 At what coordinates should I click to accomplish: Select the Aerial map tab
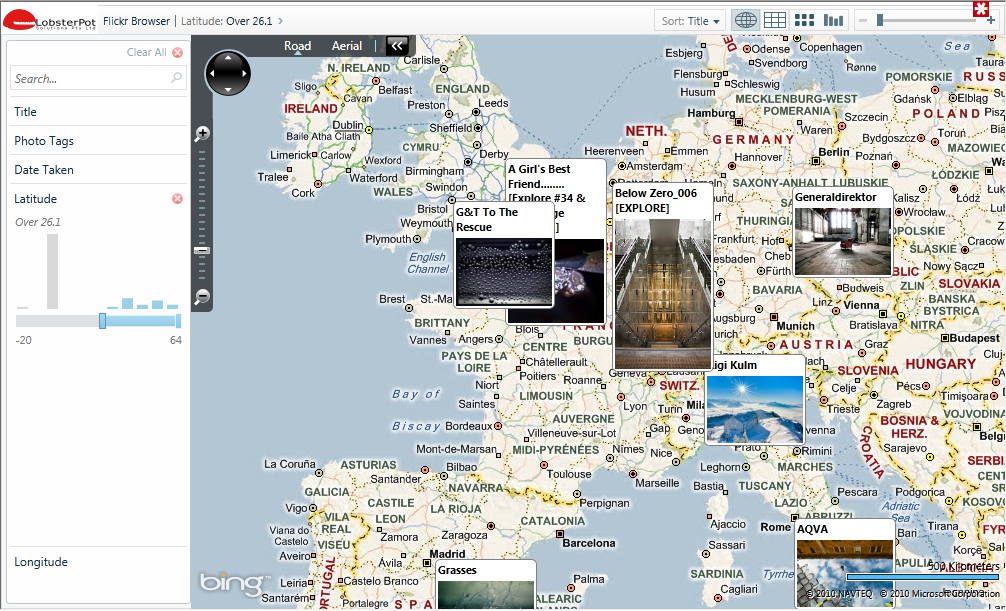347,46
